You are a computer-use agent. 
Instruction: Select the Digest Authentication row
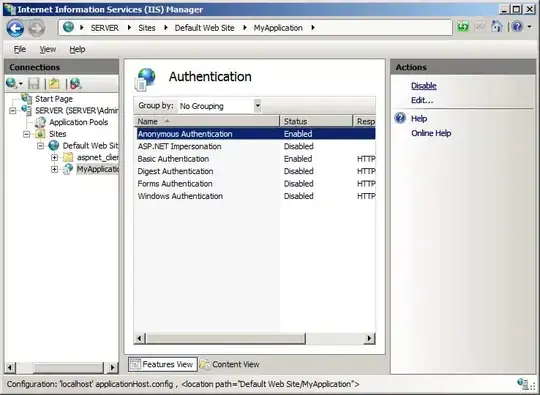(256, 171)
